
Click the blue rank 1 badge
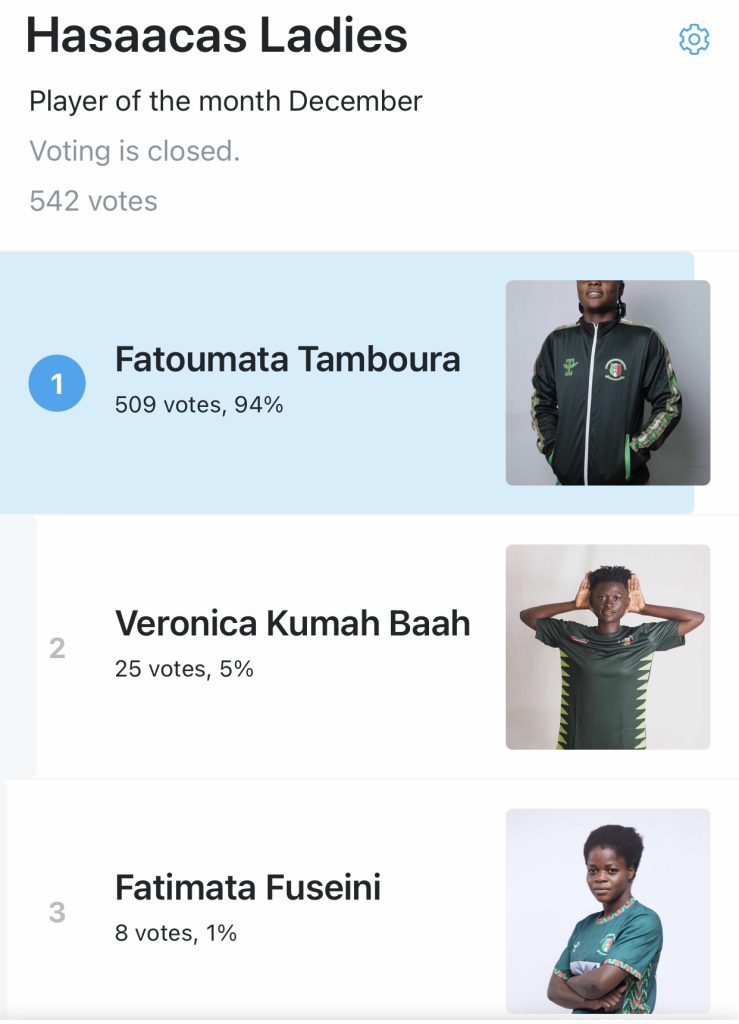[x=57, y=383]
